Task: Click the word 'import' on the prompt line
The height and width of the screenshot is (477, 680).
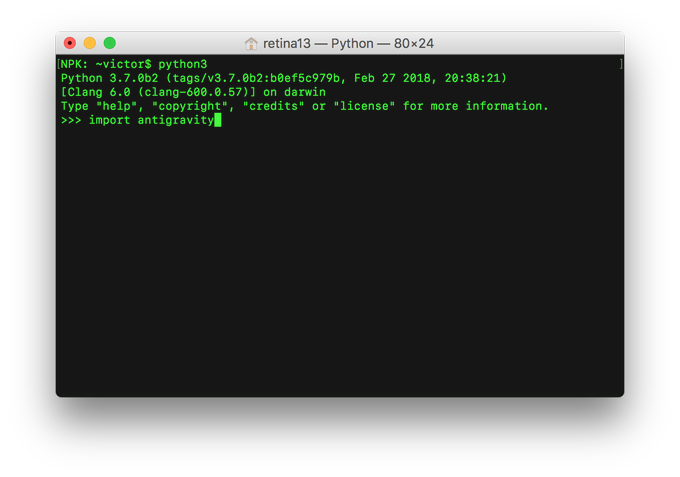Action: pos(110,120)
